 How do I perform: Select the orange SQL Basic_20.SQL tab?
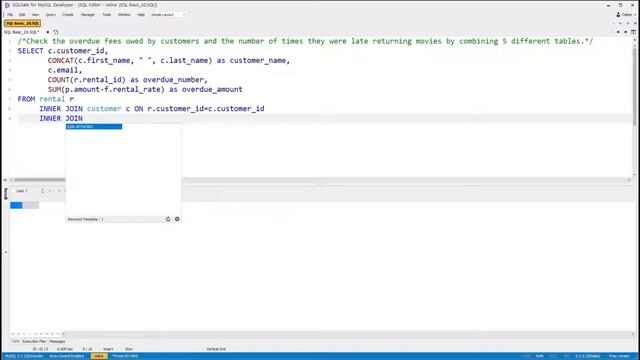click(x=22, y=23)
